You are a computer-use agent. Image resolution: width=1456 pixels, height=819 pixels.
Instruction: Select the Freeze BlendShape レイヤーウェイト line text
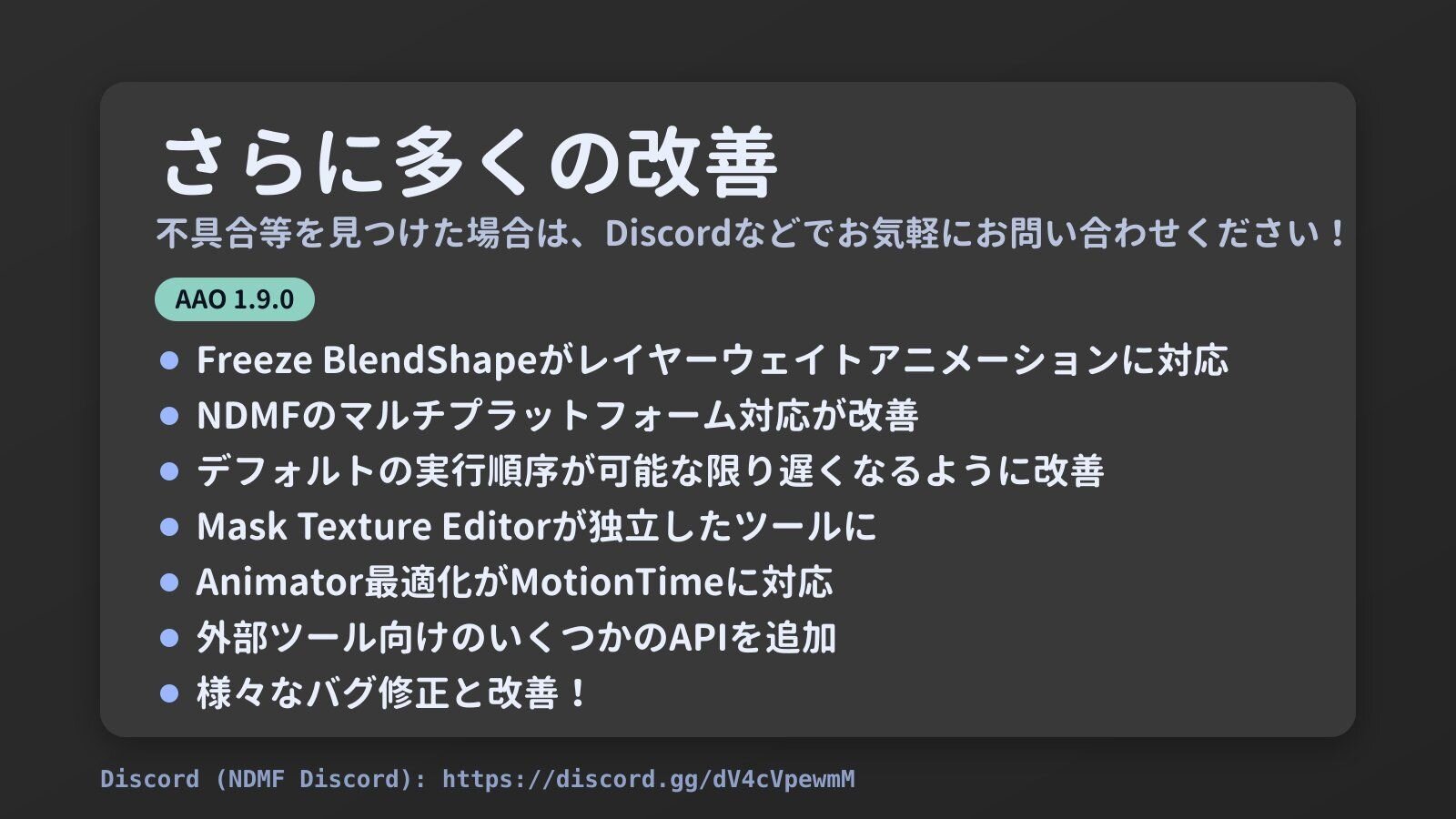tap(712, 360)
